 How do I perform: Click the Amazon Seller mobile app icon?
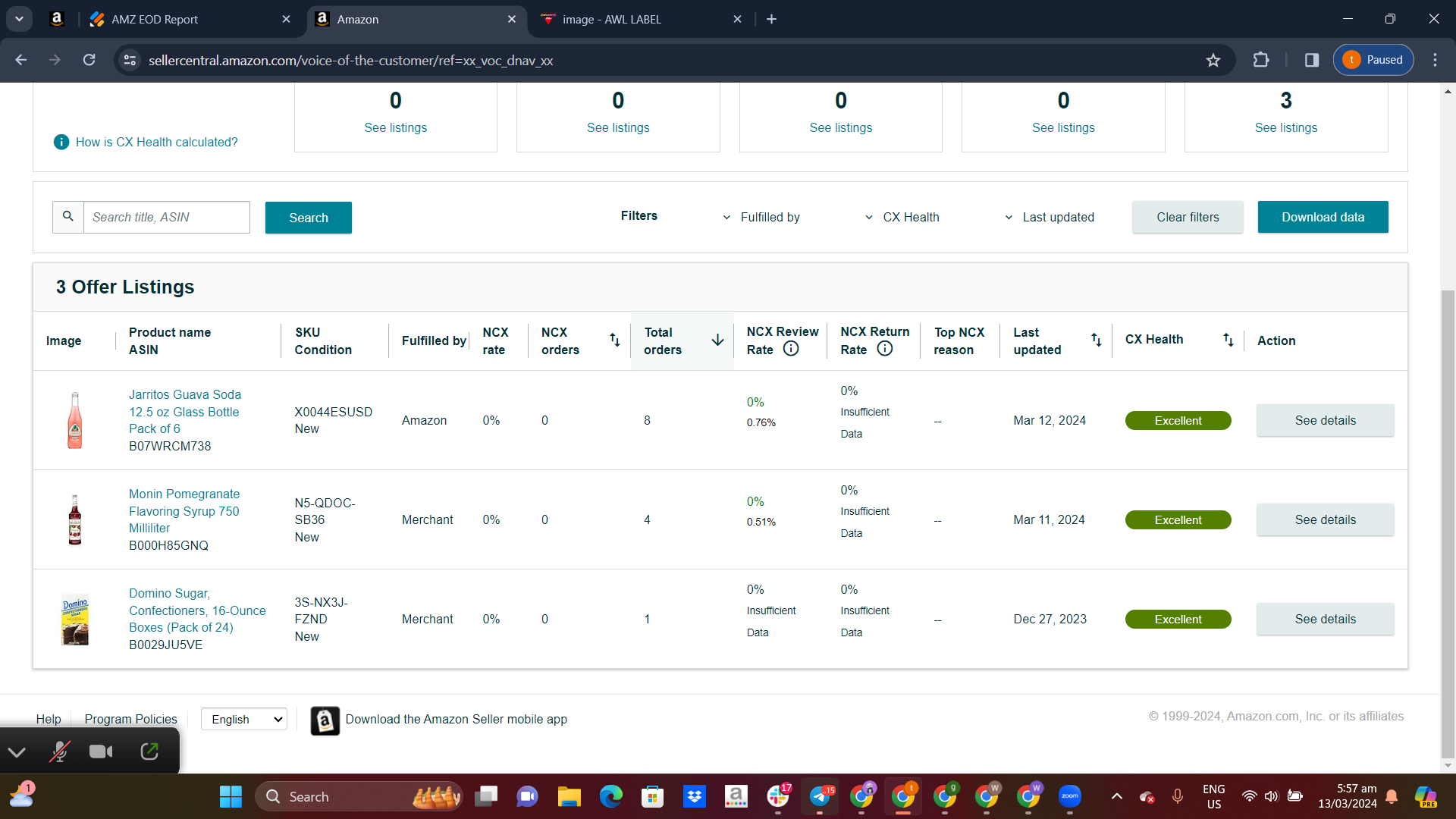(325, 720)
